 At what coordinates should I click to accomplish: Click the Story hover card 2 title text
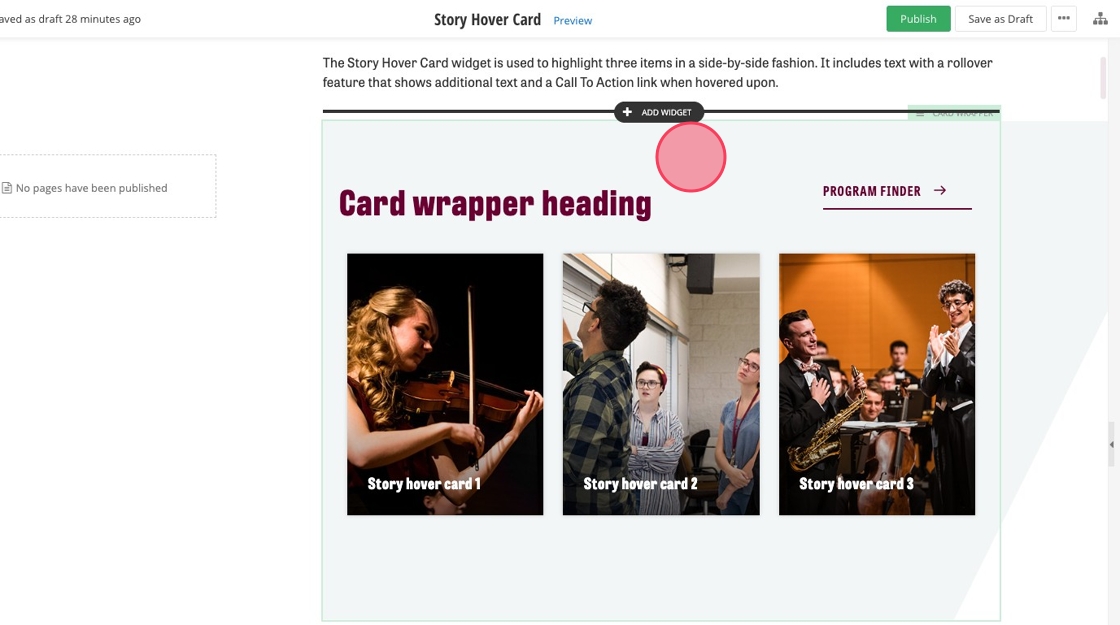click(x=640, y=484)
